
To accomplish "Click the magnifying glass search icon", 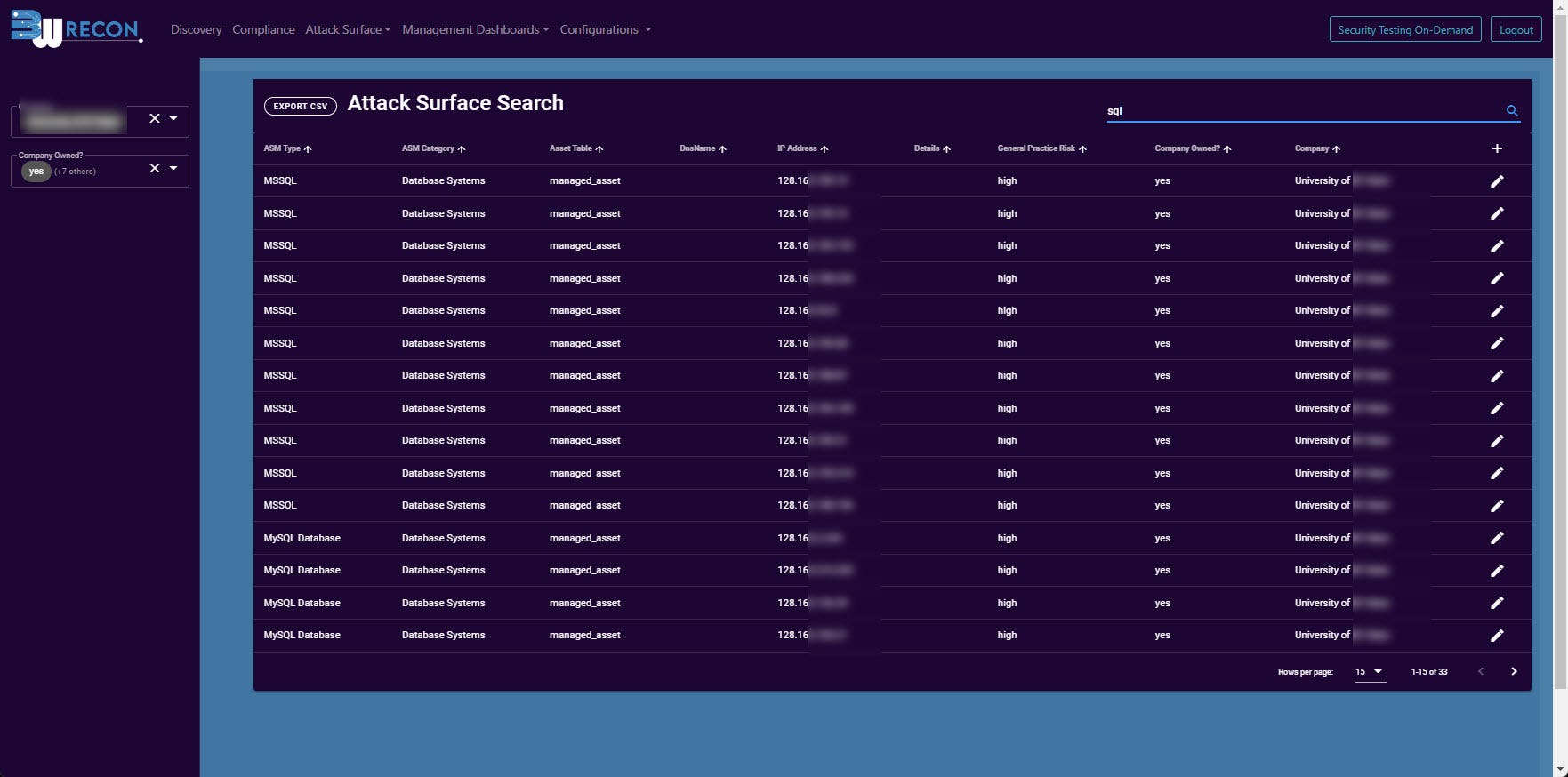I will (1512, 110).
